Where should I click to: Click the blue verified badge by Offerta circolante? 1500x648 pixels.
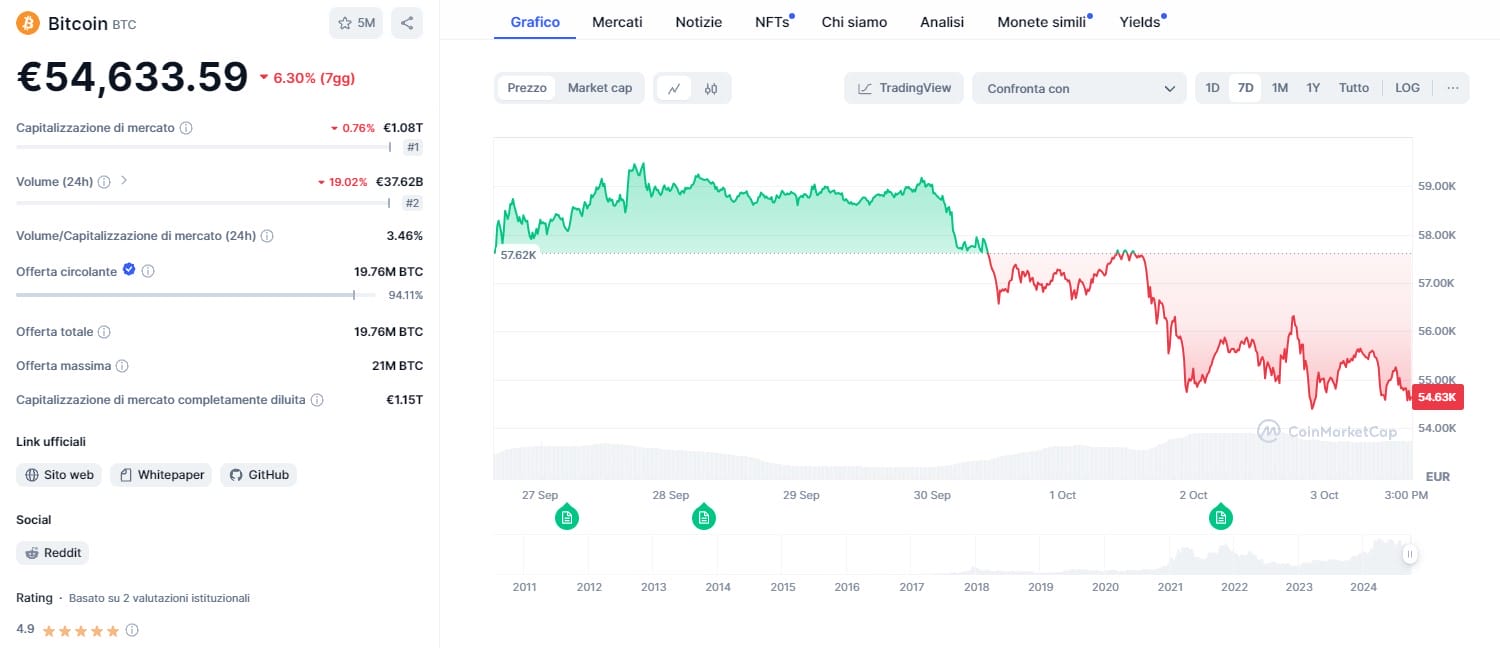point(129,270)
